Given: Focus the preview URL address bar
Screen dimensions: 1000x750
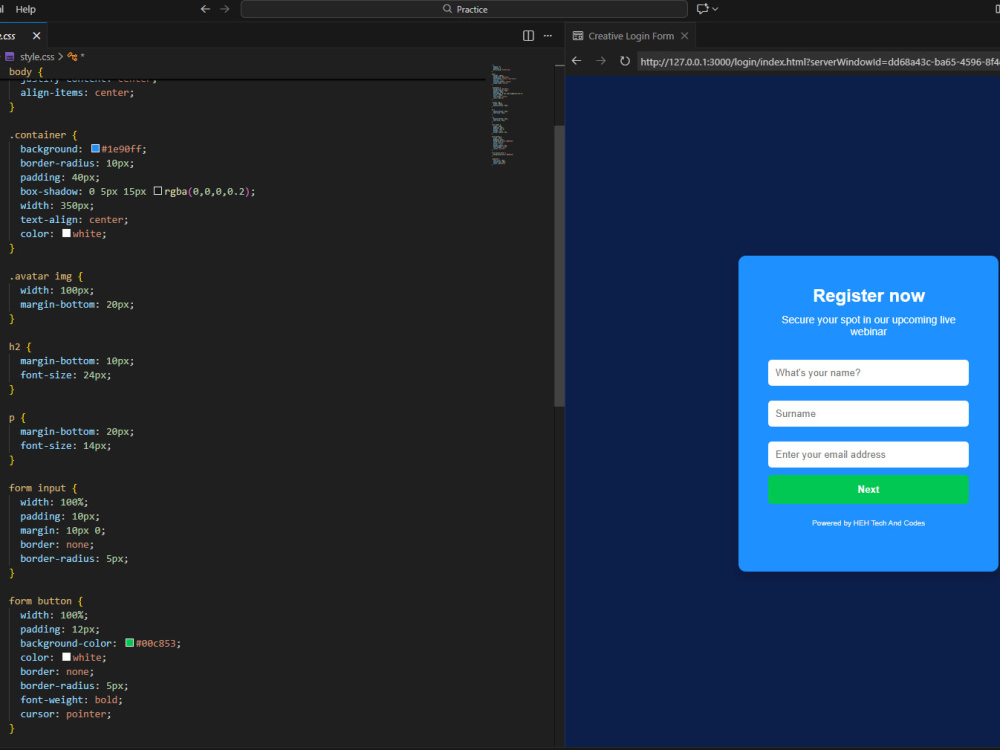Looking at the screenshot, I should click(818, 62).
